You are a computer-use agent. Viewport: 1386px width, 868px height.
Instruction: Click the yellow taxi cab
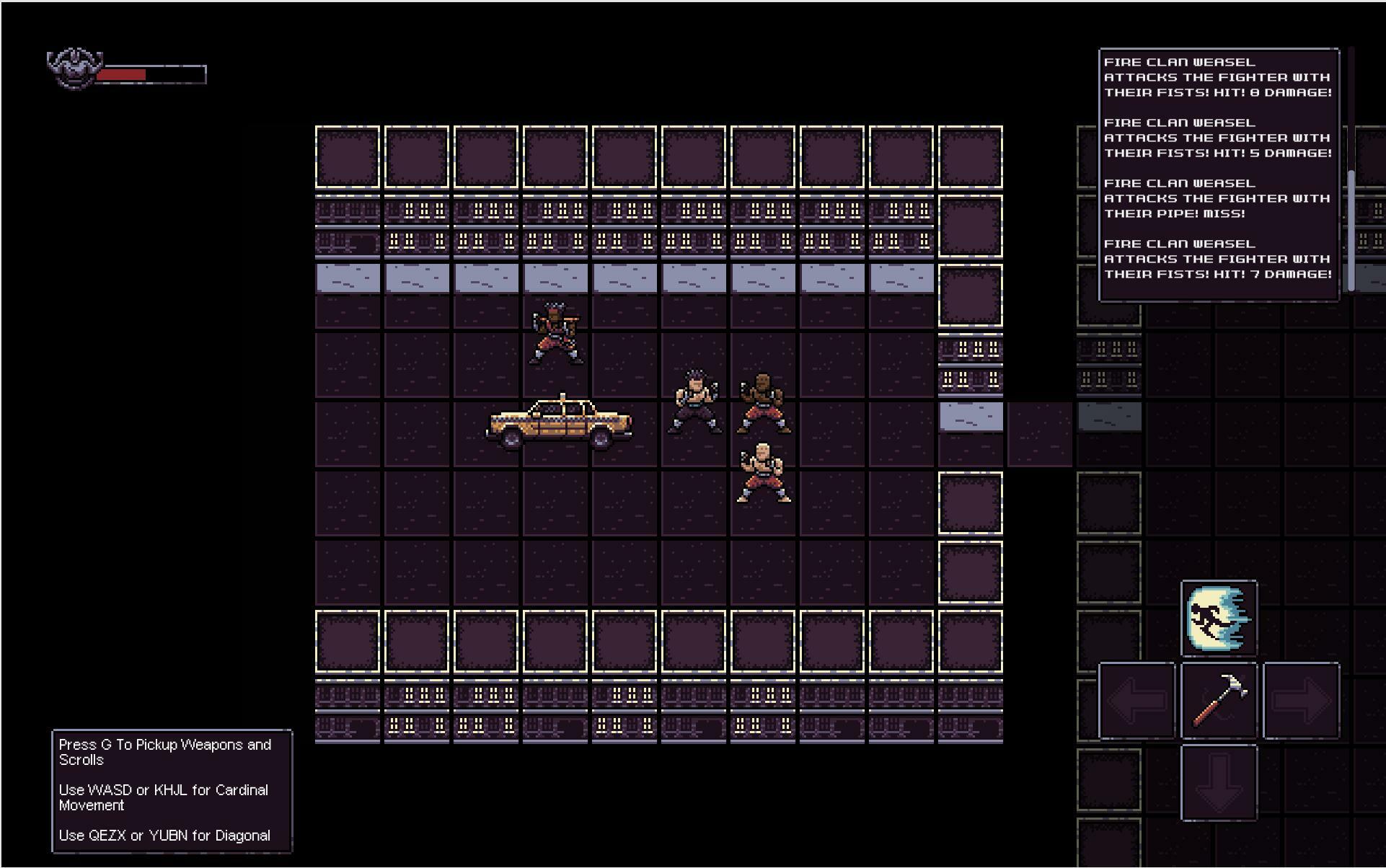[560, 423]
